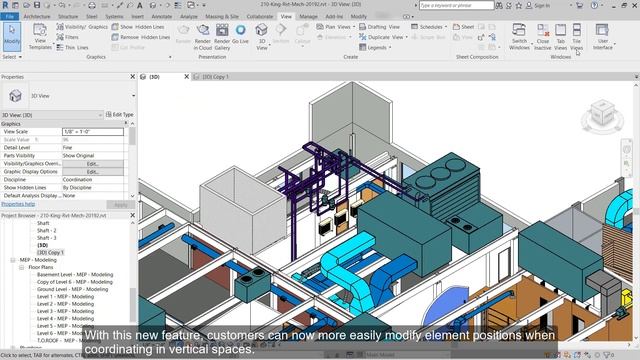Click Edit for Visibility/Graphics Overrides
The height and width of the screenshot is (360, 640).
point(93,164)
